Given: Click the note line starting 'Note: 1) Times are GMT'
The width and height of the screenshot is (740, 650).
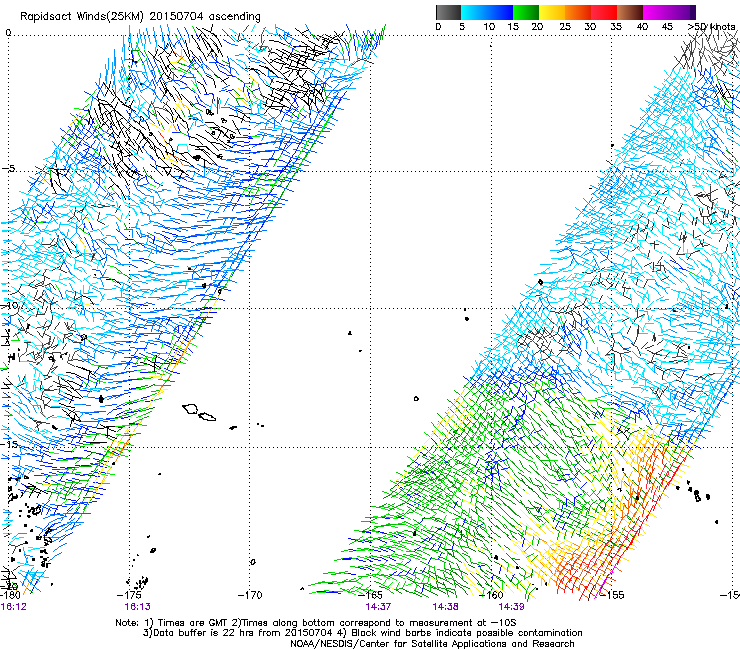Looking at the screenshot, I should [x=315, y=623].
